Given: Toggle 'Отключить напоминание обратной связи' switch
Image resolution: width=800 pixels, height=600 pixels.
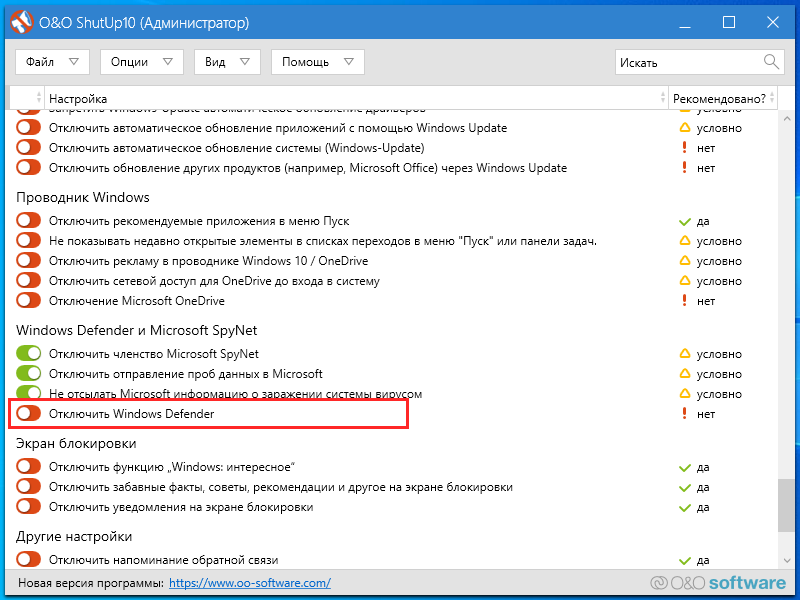Looking at the screenshot, I should pyautogui.click(x=28, y=559).
